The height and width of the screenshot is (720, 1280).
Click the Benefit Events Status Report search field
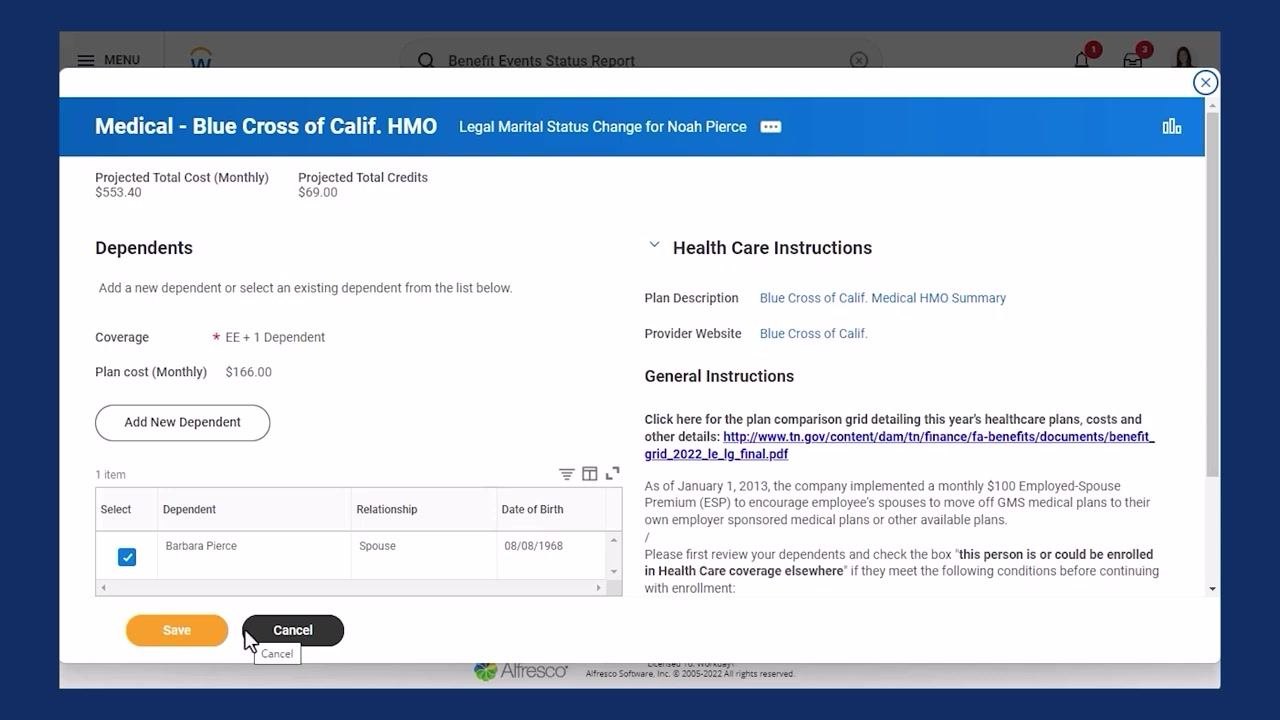(x=640, y=60)
